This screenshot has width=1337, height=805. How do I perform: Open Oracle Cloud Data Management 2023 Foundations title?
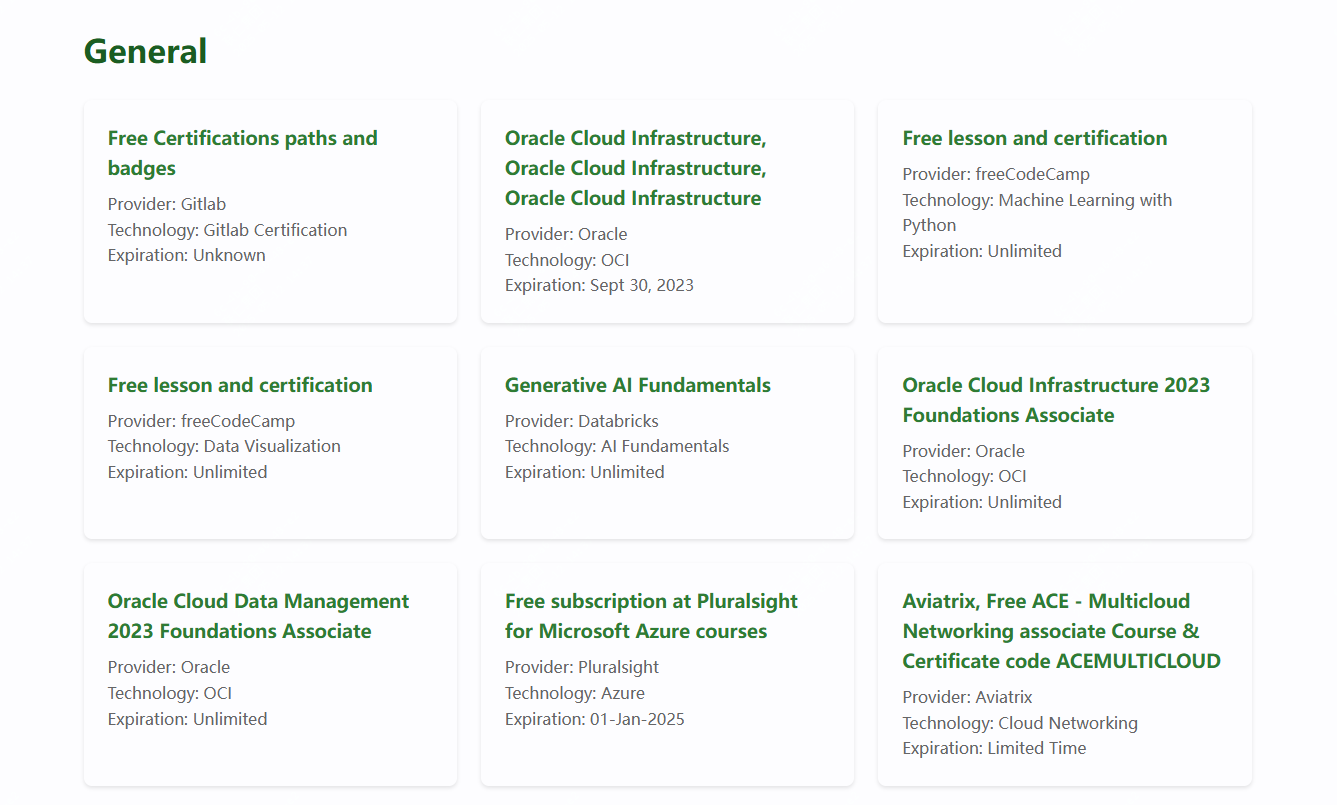click(x=258, y=616)
